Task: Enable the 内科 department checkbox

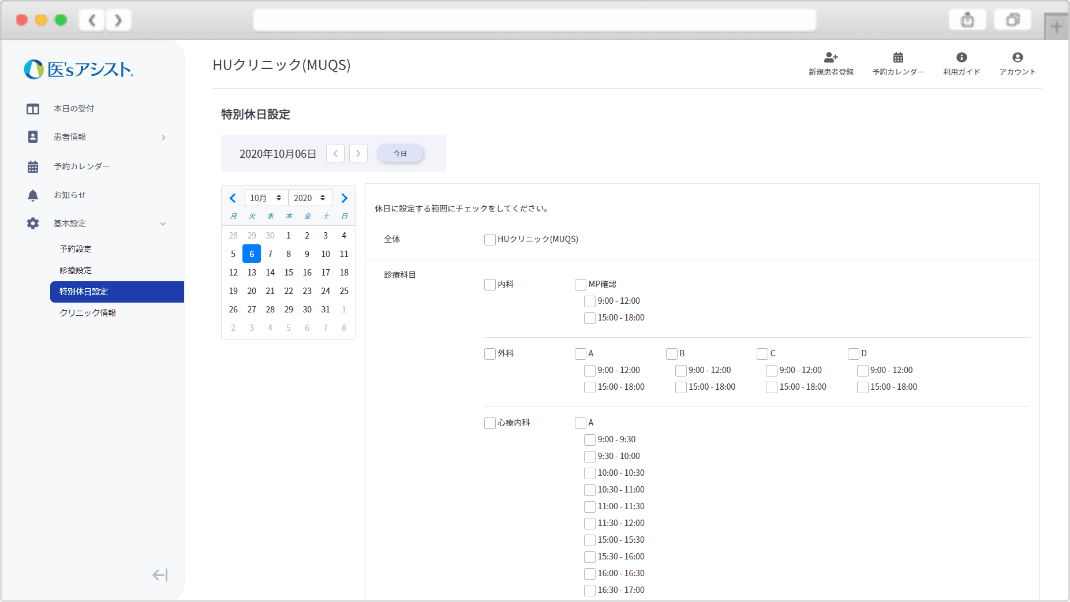Action: coord(489,285)
